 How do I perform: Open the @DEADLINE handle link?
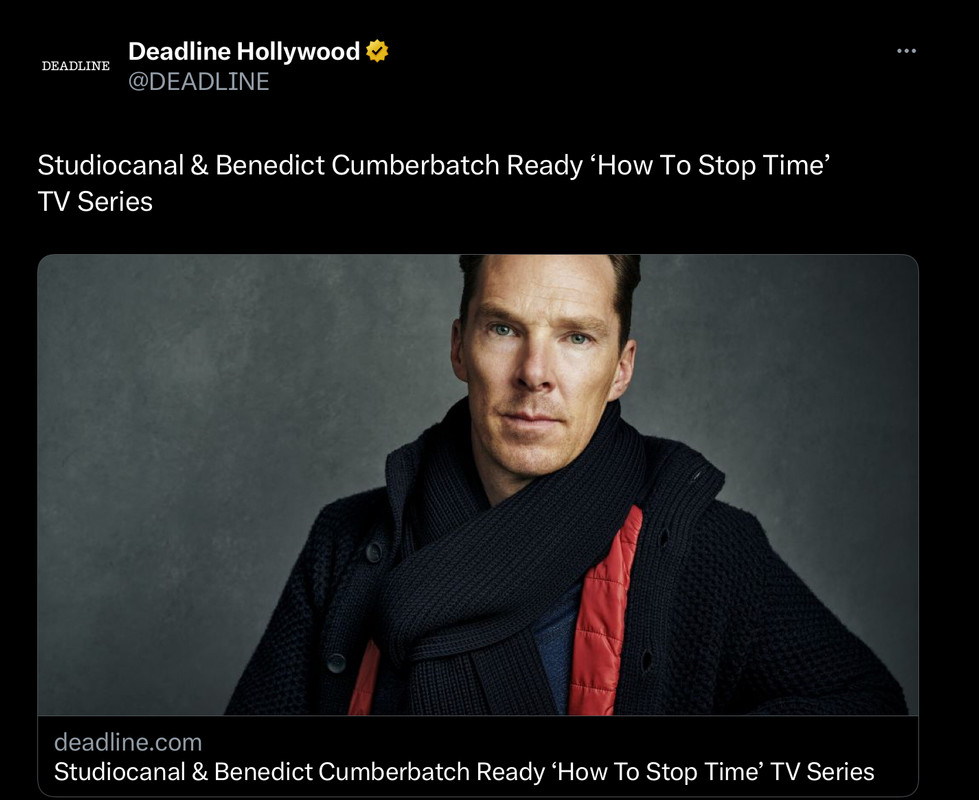point(199,82)
